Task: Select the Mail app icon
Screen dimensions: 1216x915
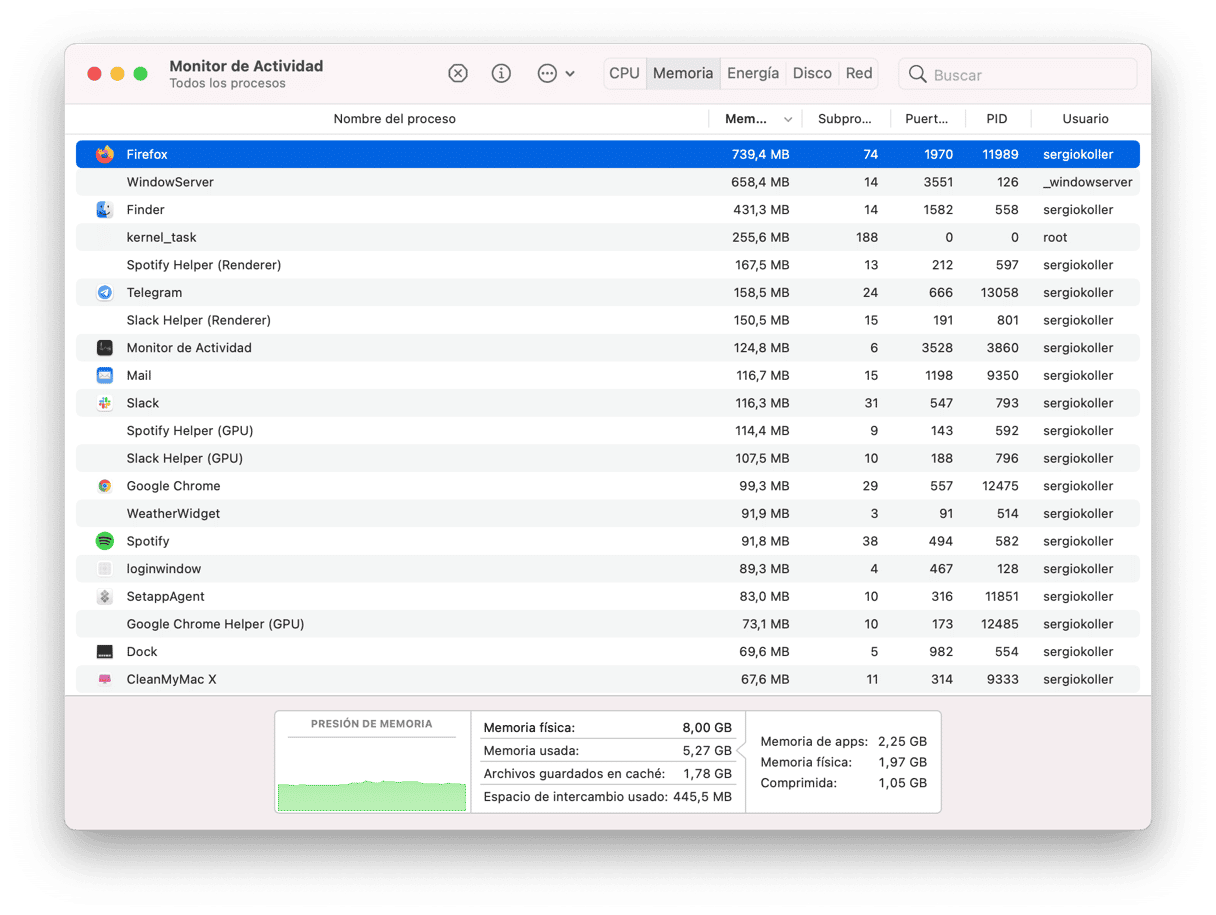Action: pyautogui.click(x=105, y=376)
